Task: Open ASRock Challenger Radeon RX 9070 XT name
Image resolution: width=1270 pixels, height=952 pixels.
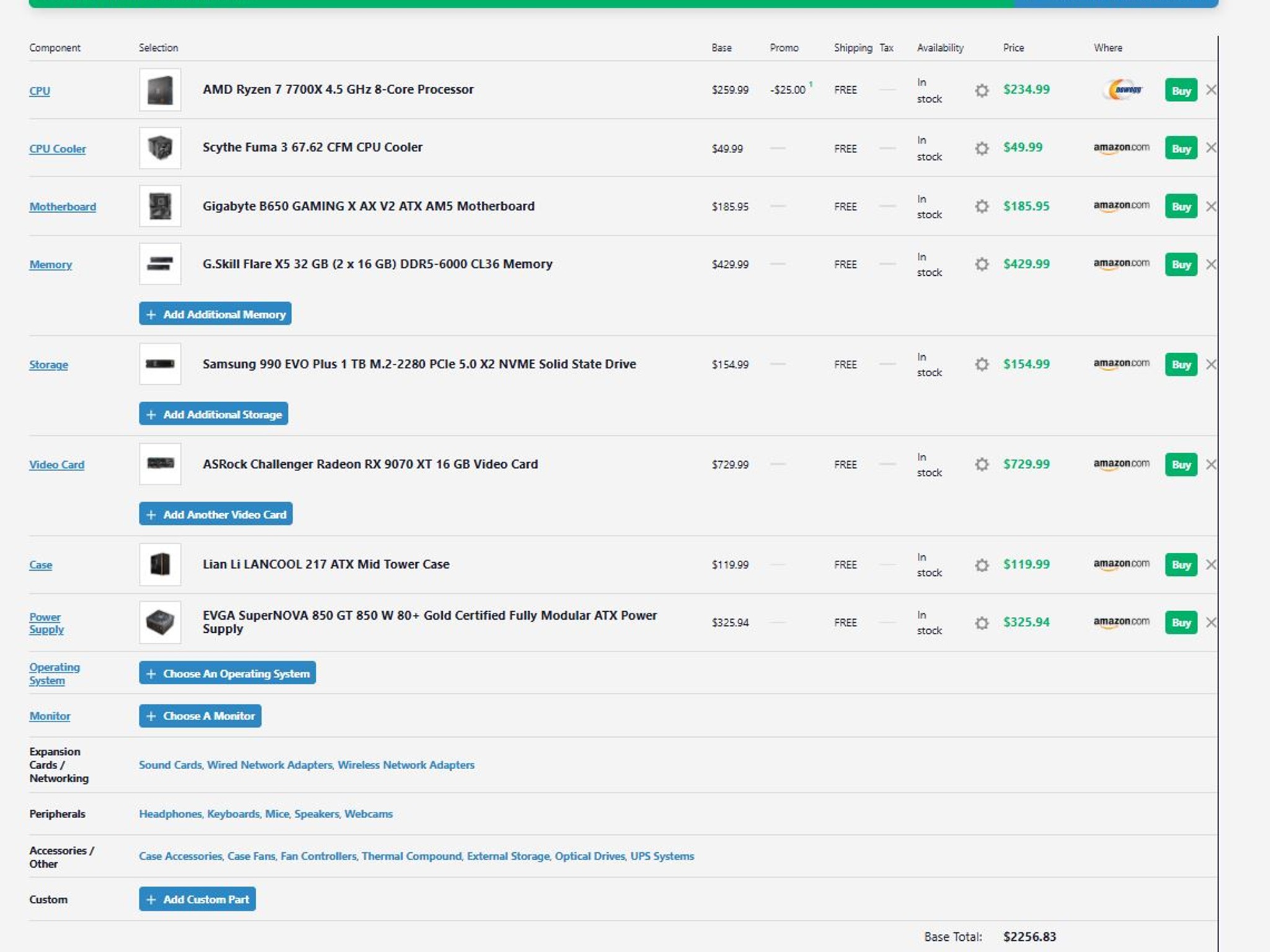Action: point(370,464)
